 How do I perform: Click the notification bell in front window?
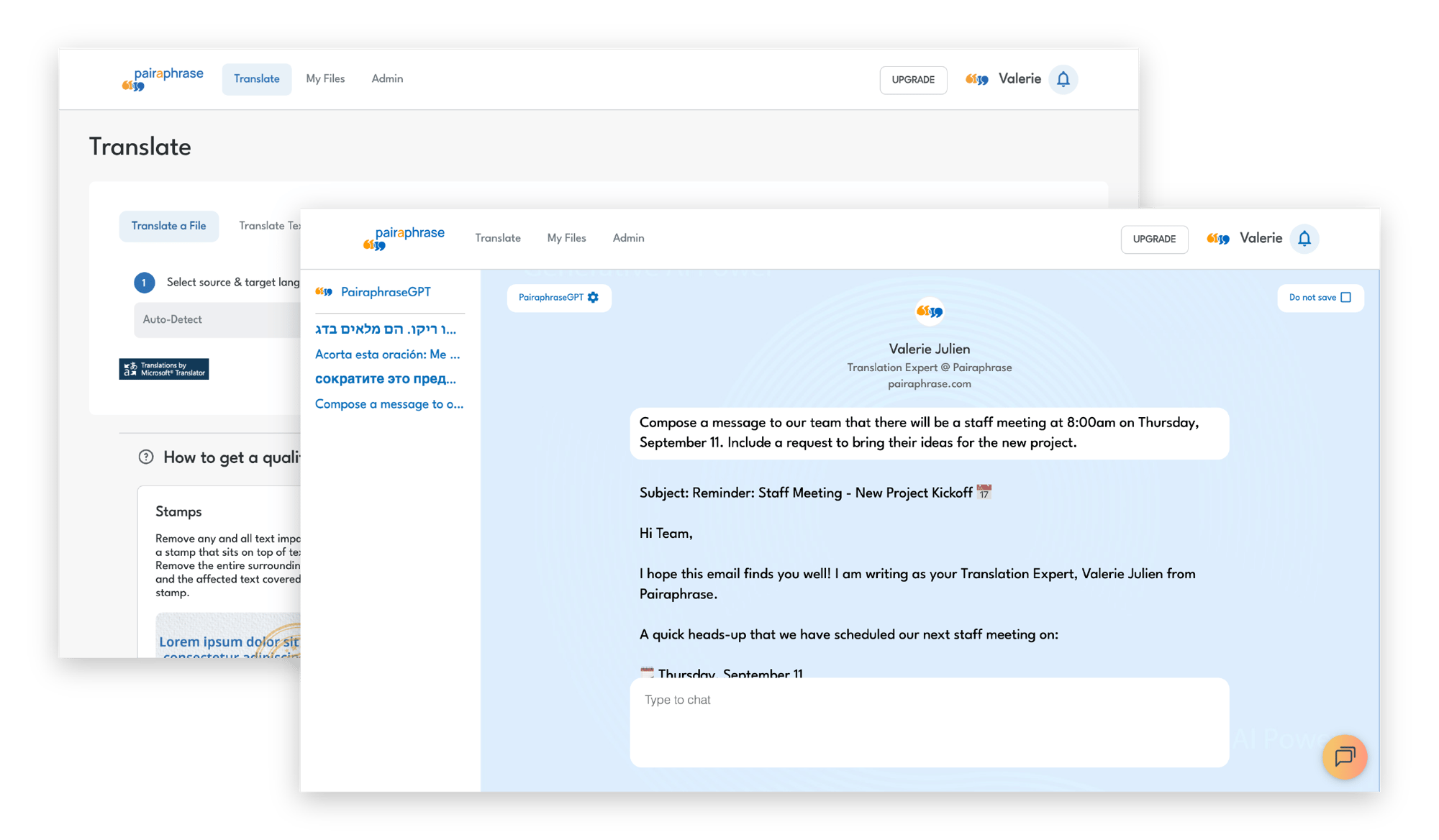[1304, 239]
